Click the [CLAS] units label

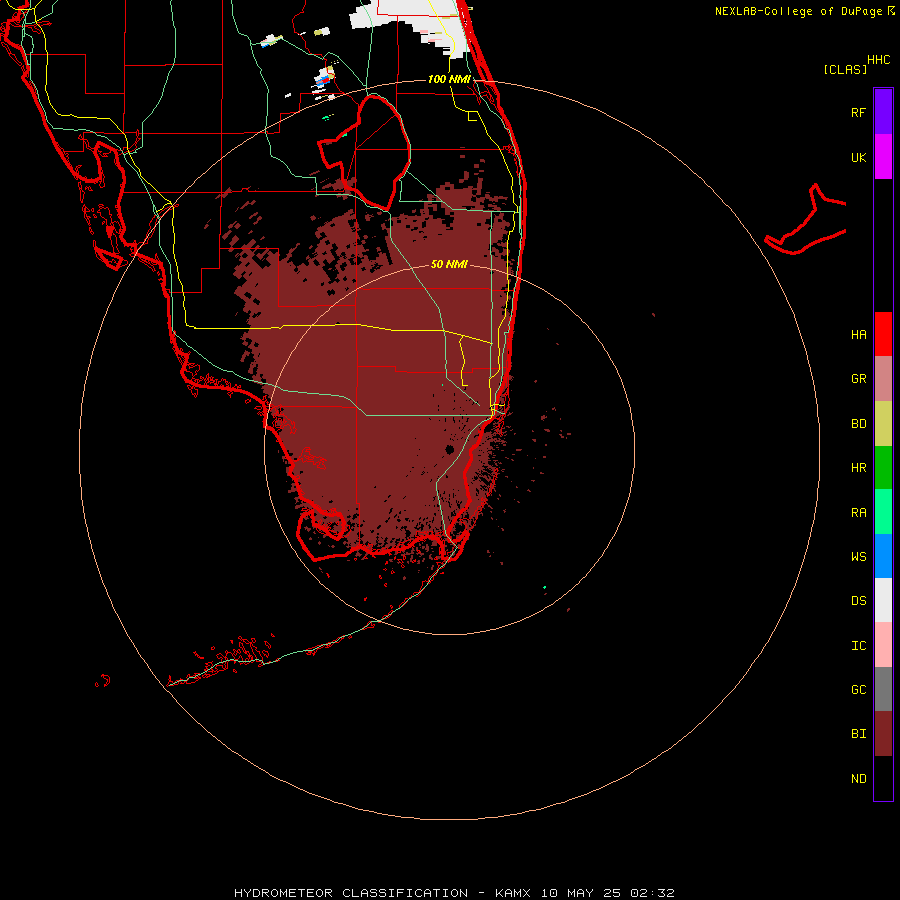click(x=845, y=69)
